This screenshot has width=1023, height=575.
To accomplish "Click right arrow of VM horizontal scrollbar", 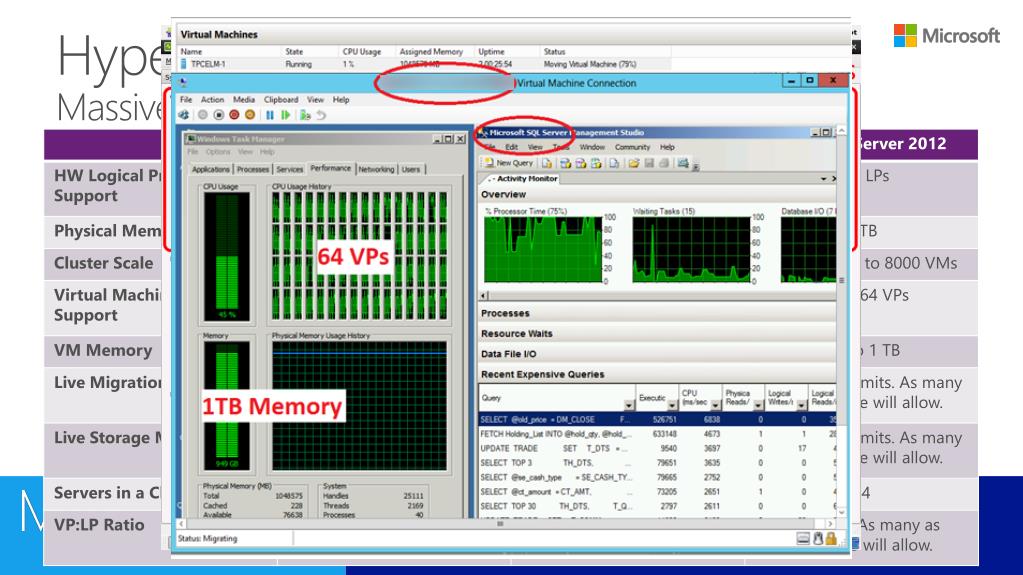I will coord(830,523).
